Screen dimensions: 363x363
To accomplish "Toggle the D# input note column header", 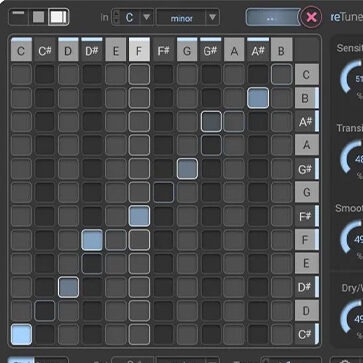I will pos(92,49).
